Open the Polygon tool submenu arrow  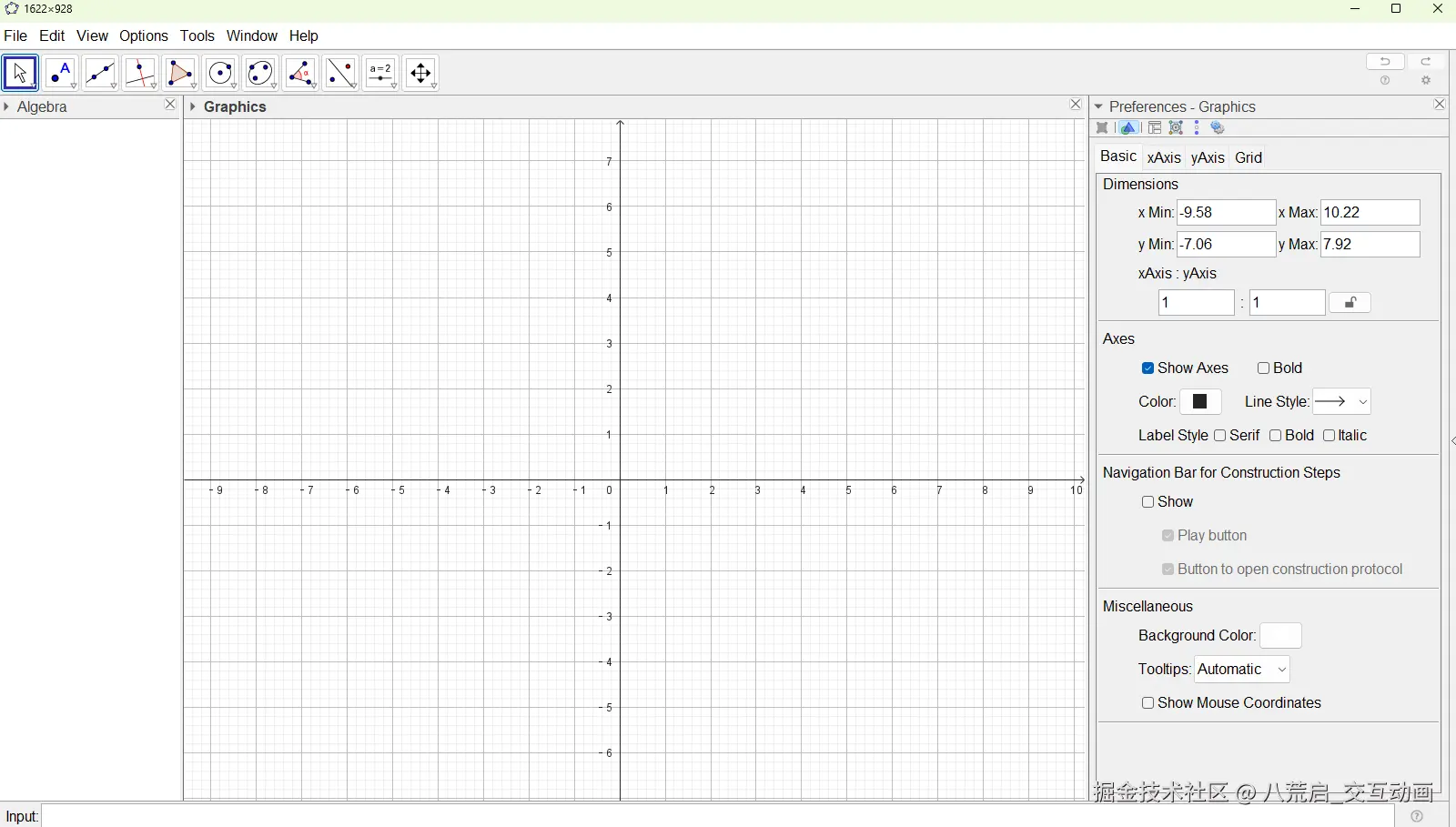pos(194,86)
